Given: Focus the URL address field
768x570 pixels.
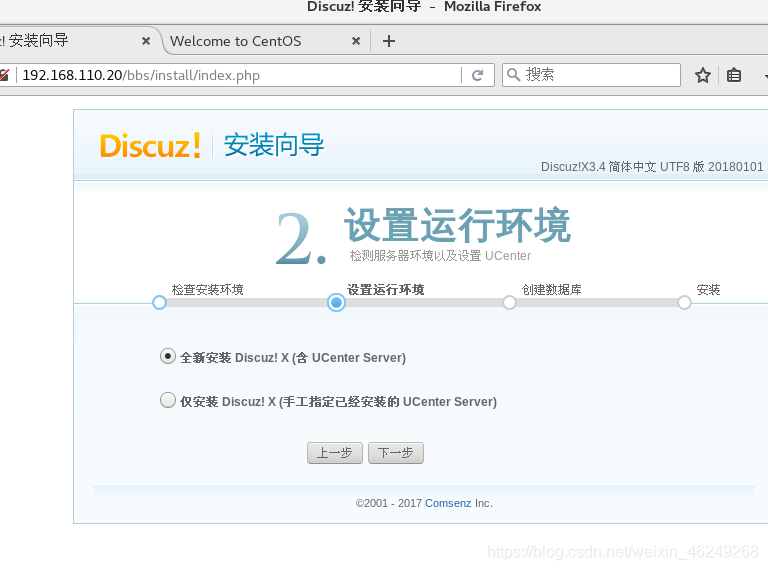Looking at the screenshot, I should (x=240, y=75).
